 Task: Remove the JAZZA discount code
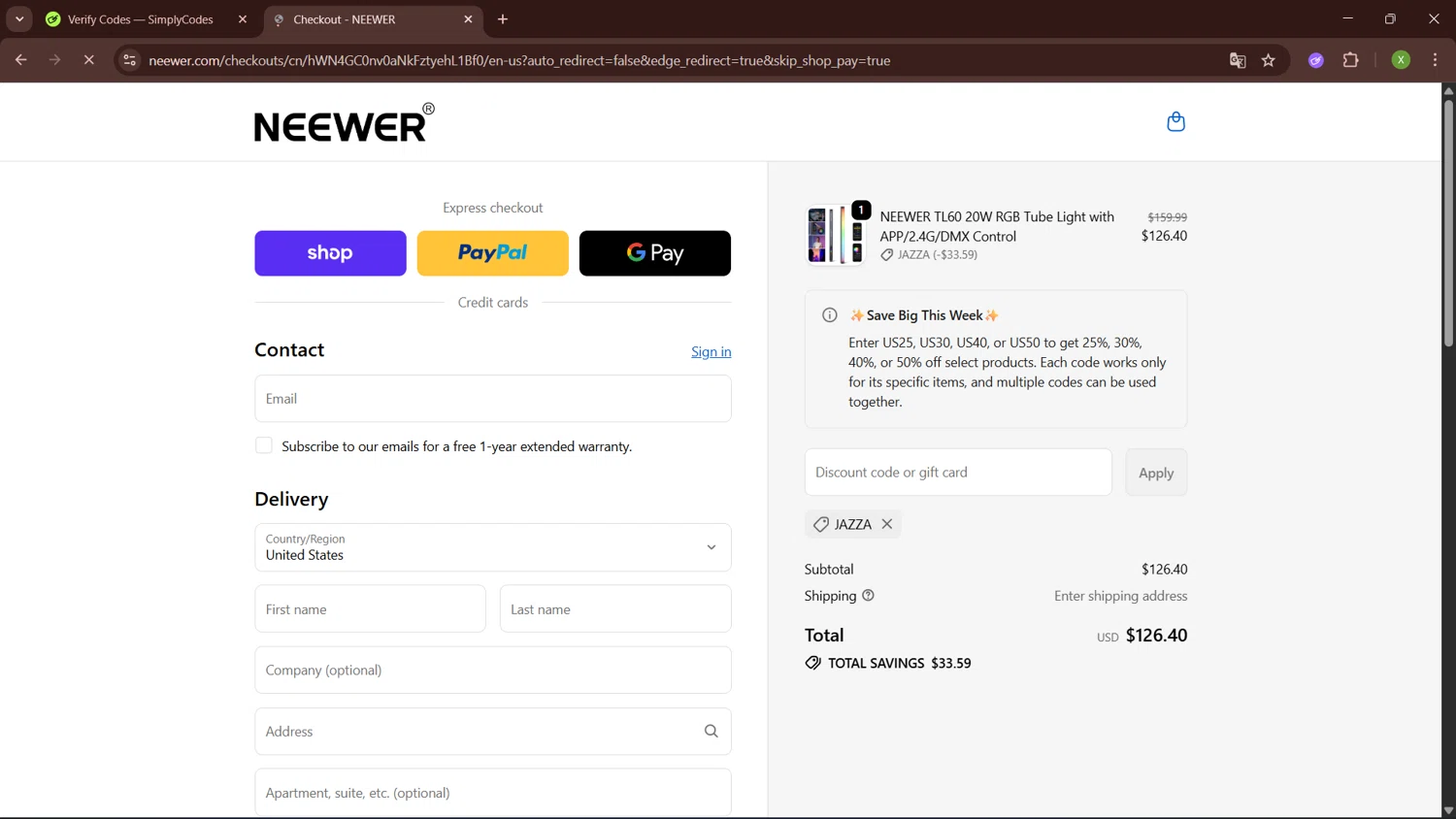coord(887,524)
